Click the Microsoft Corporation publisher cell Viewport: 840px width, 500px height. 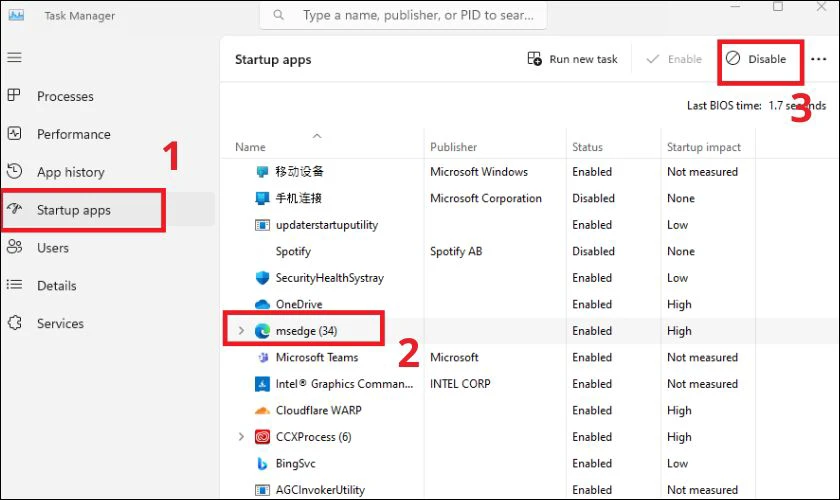click(485, 198)
